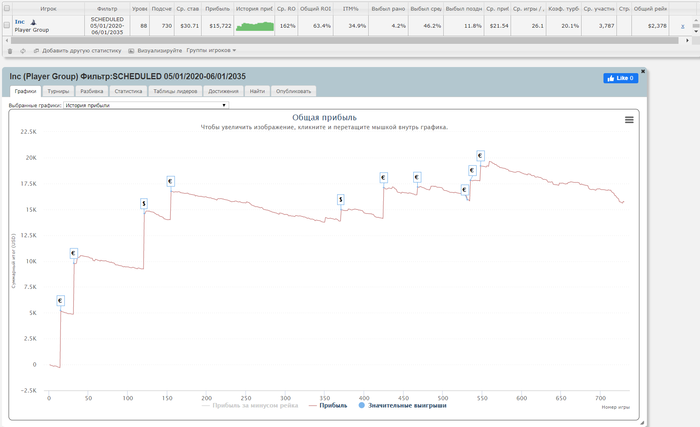Click the '$30.71' average stake cell
This screenshot has width=700, height=427.
click(189, 26)
